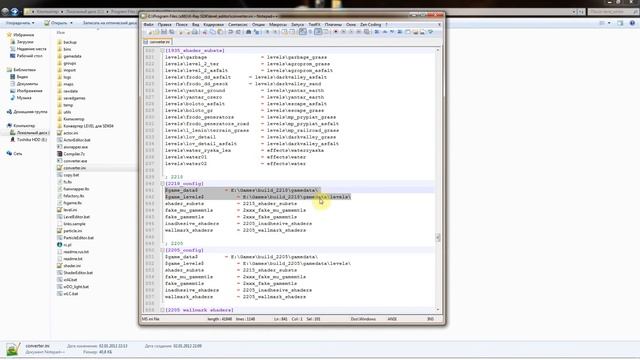Image resolution: width=640 pixels, height=360 pixels.
Task: Select the backup folder in Explorer
Action: [70, 42]
